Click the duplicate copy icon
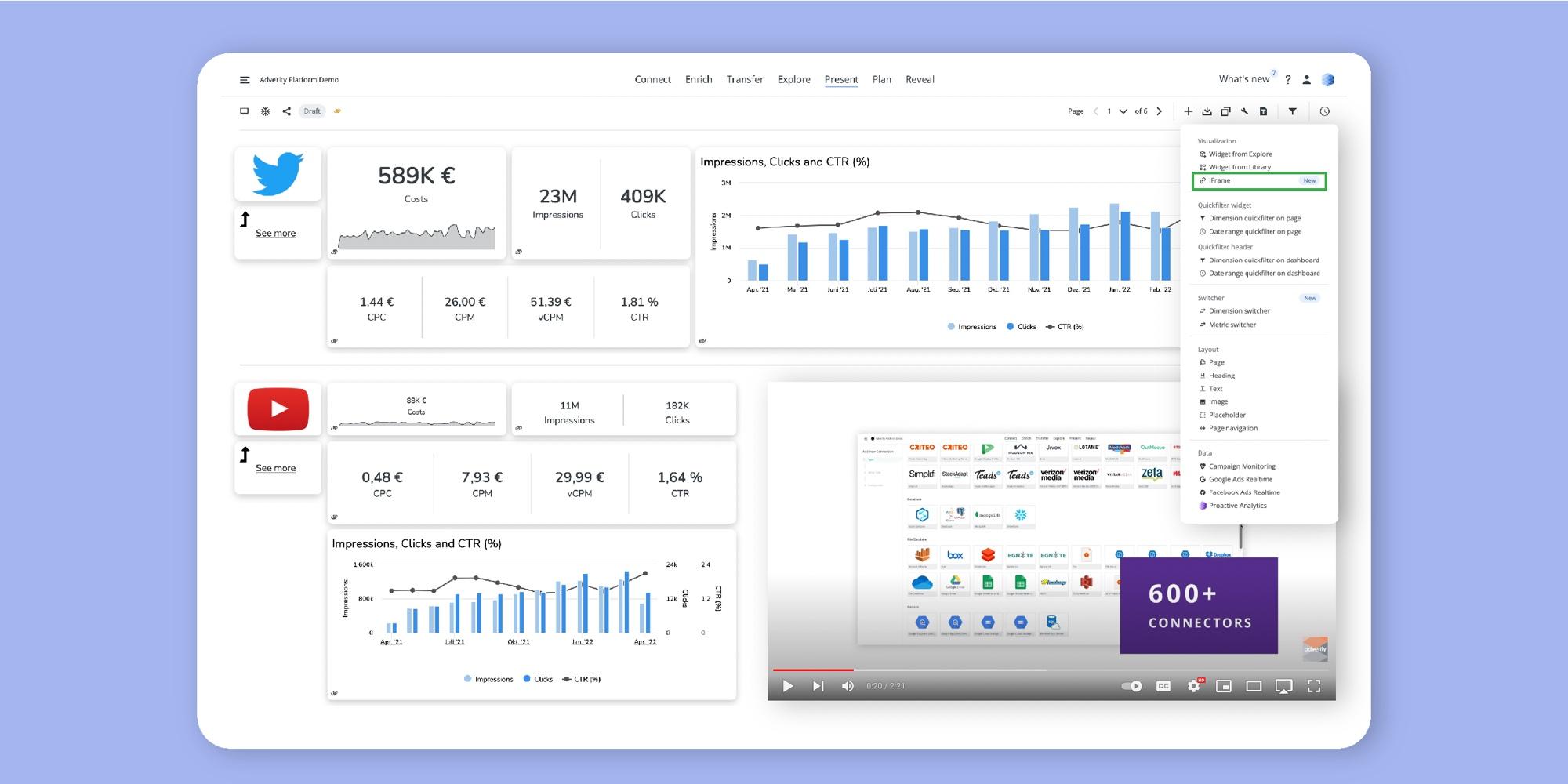The width and height of the screenshot is (1568, 784). 1225,111
